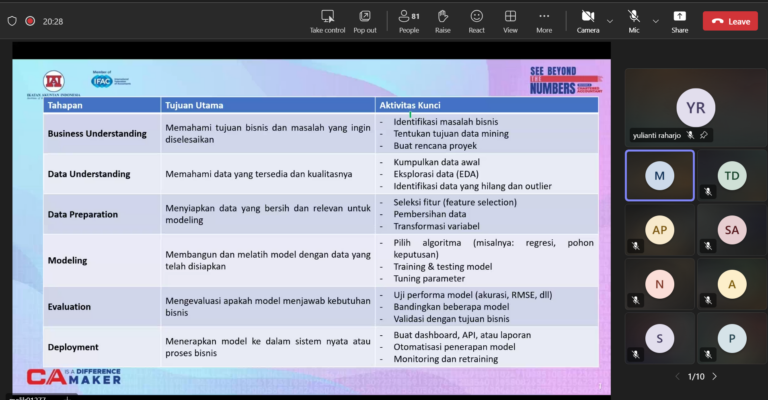Open the View layout options
768x400 pixels.
[x=510, y=20]
